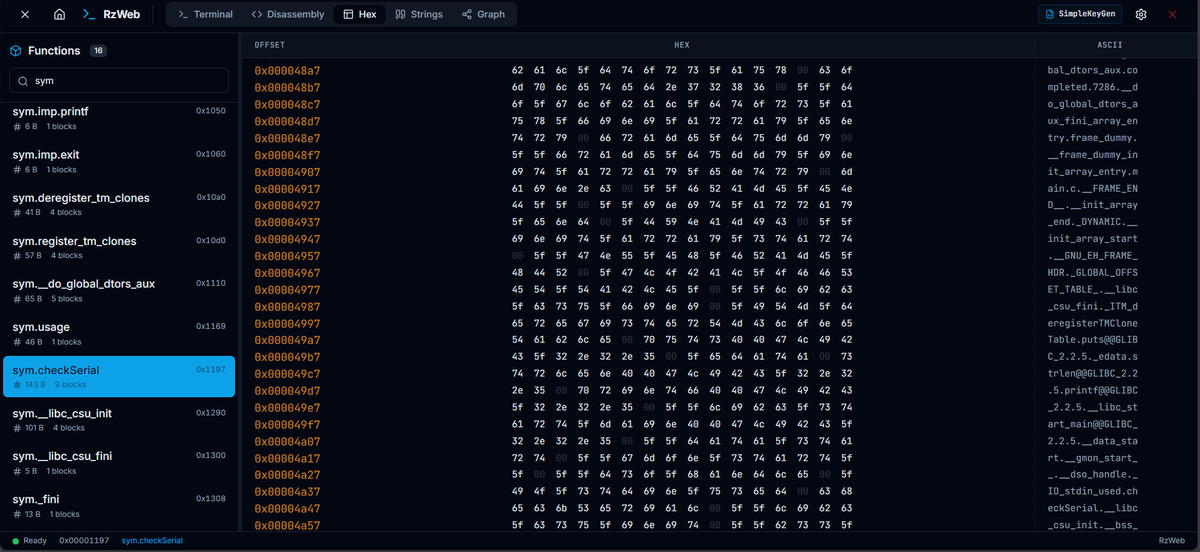Focus the function search field containing 'sym'
This screenshot has width=1200, height=552.
(119, 80)
